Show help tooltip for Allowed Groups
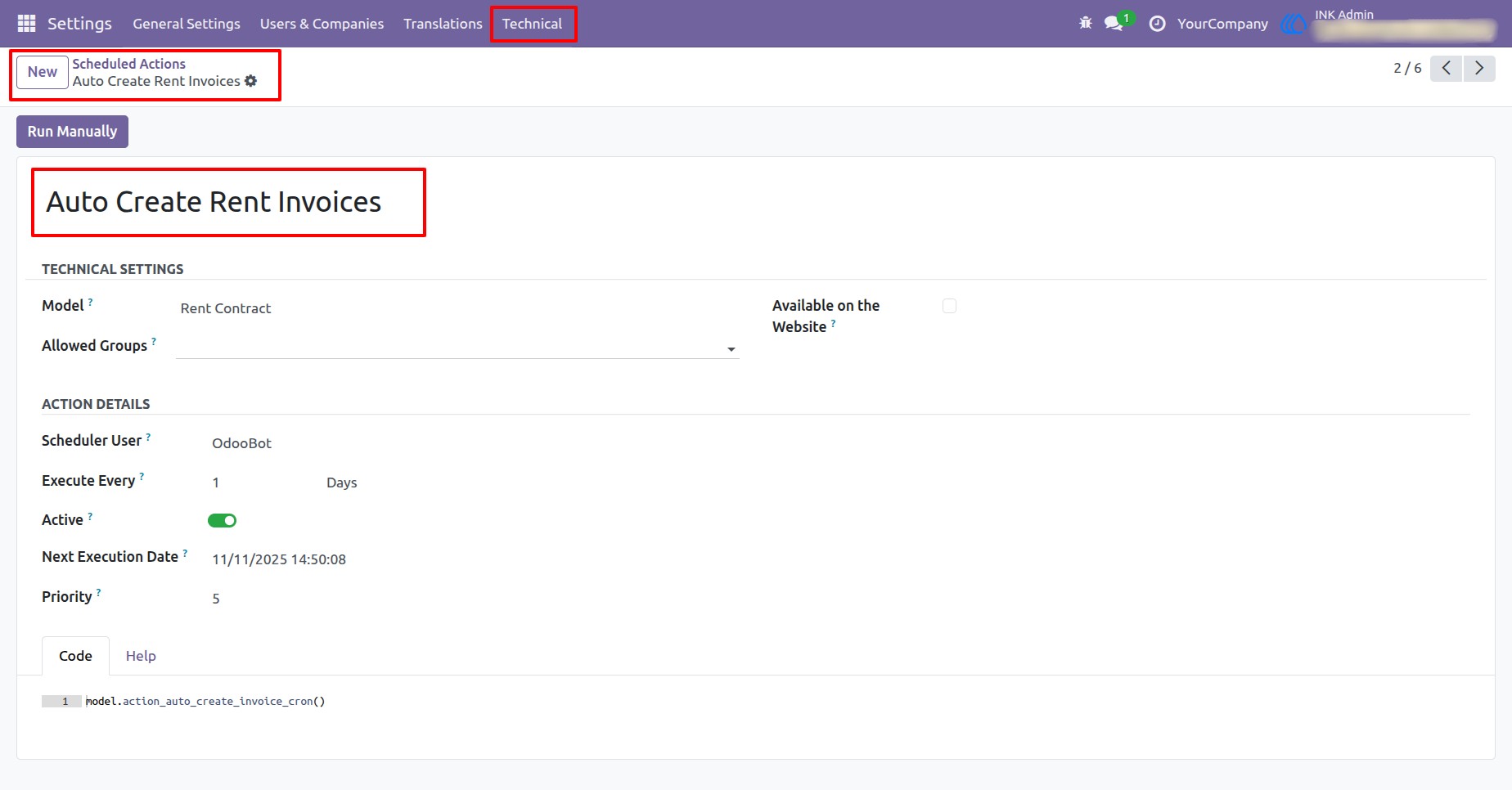The width and height of the screenshot is (1512, 790). (154, 342)
